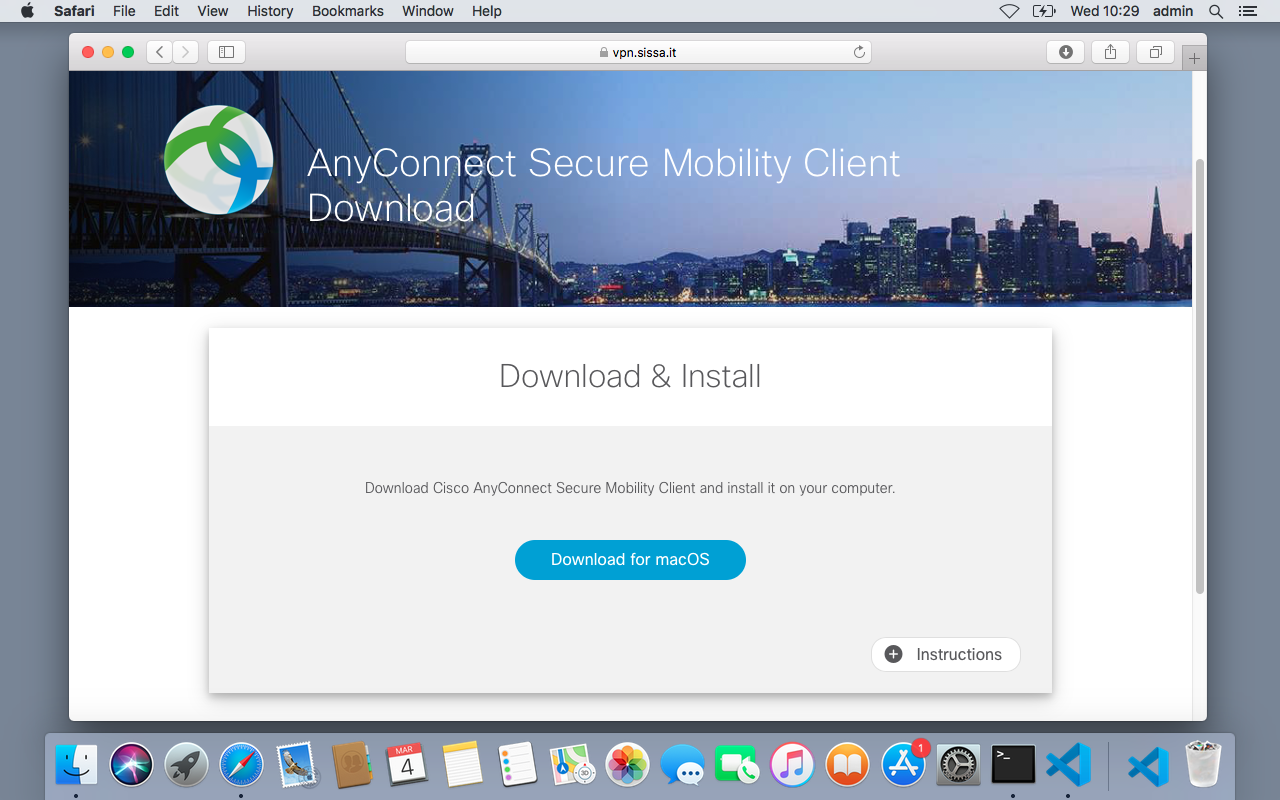Open Notification Center menu bar icon

tap(1247, 11)
